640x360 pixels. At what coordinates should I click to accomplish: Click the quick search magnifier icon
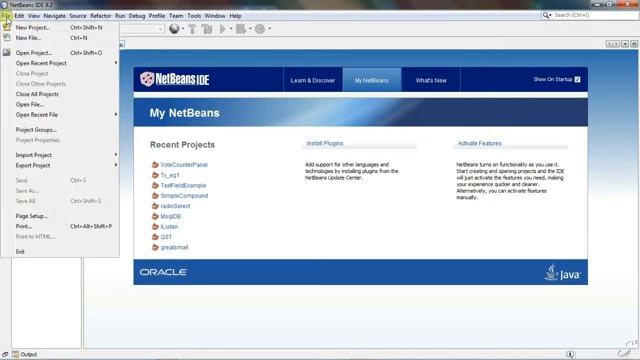[546, 15]
